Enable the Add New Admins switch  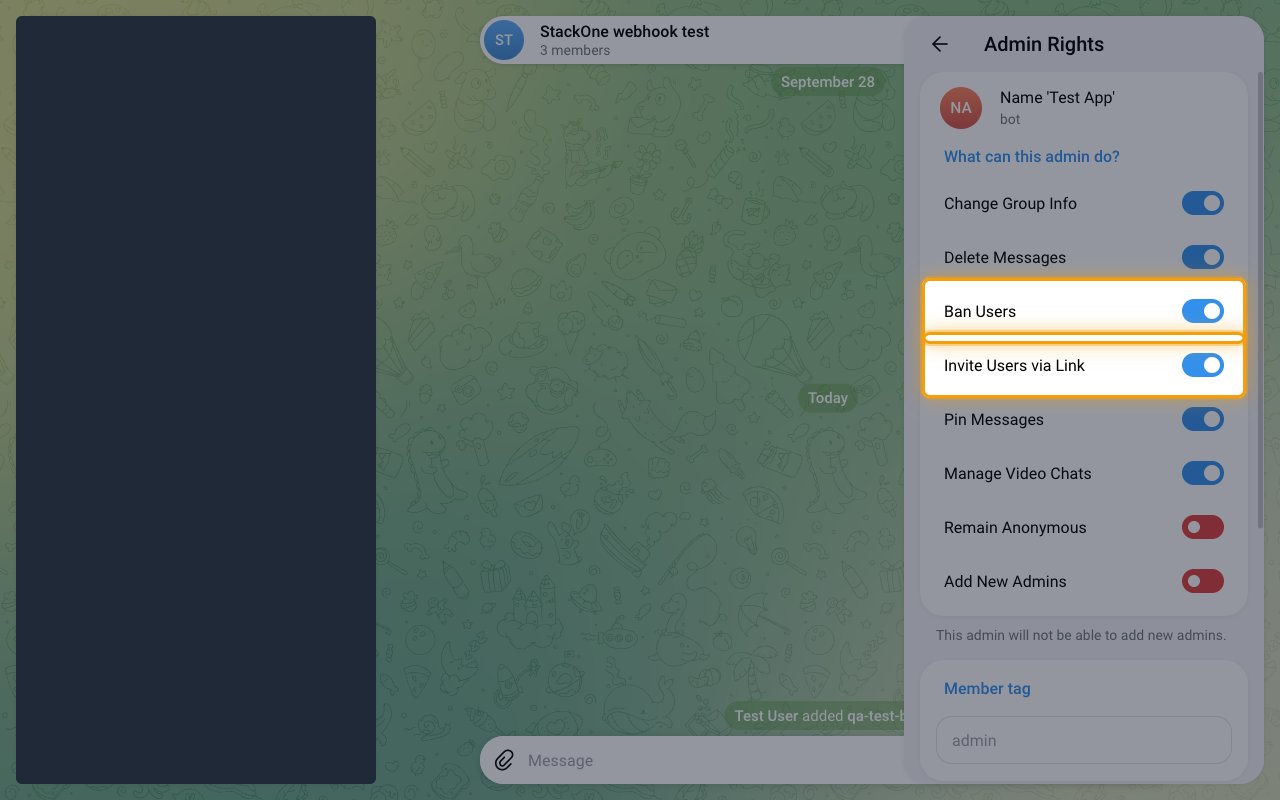(1203, 581)
